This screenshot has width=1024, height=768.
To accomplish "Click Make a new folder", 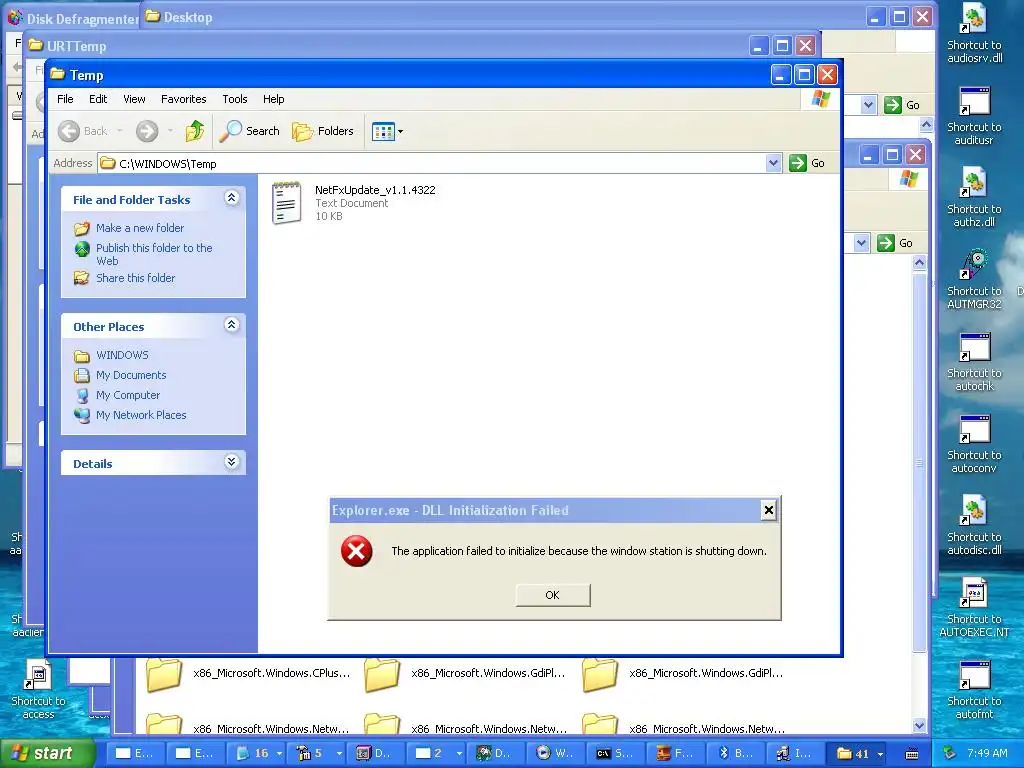I will coord(140,228).
